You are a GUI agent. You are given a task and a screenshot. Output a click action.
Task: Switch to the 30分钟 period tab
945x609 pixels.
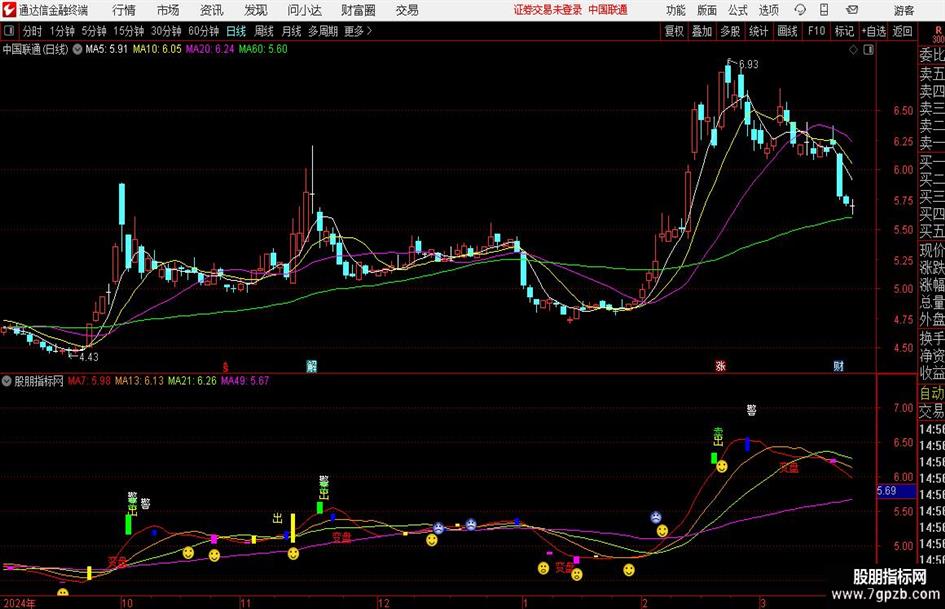(166, 31)
